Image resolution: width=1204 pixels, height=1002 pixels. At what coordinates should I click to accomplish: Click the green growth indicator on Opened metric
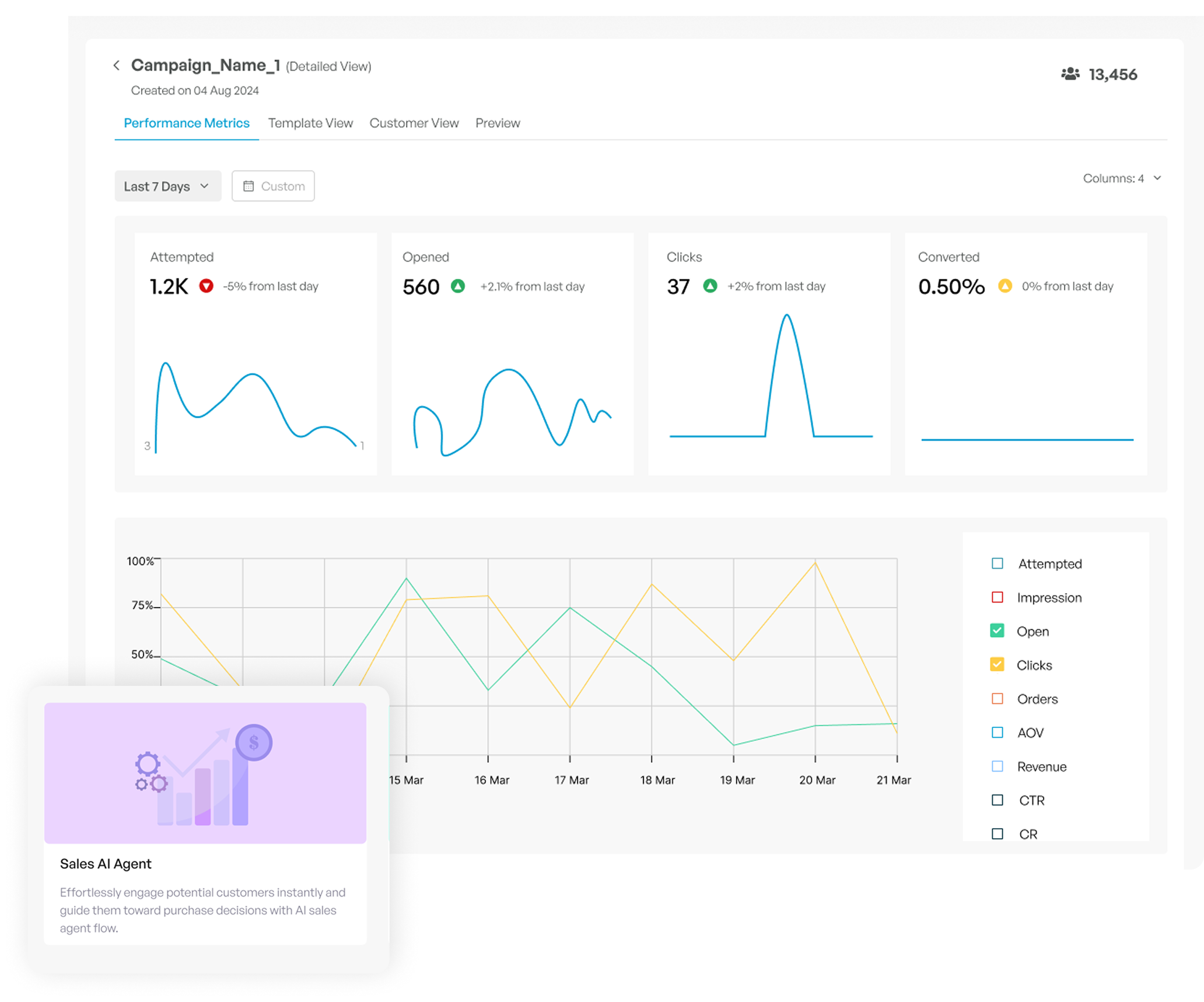tap(459, 286)
